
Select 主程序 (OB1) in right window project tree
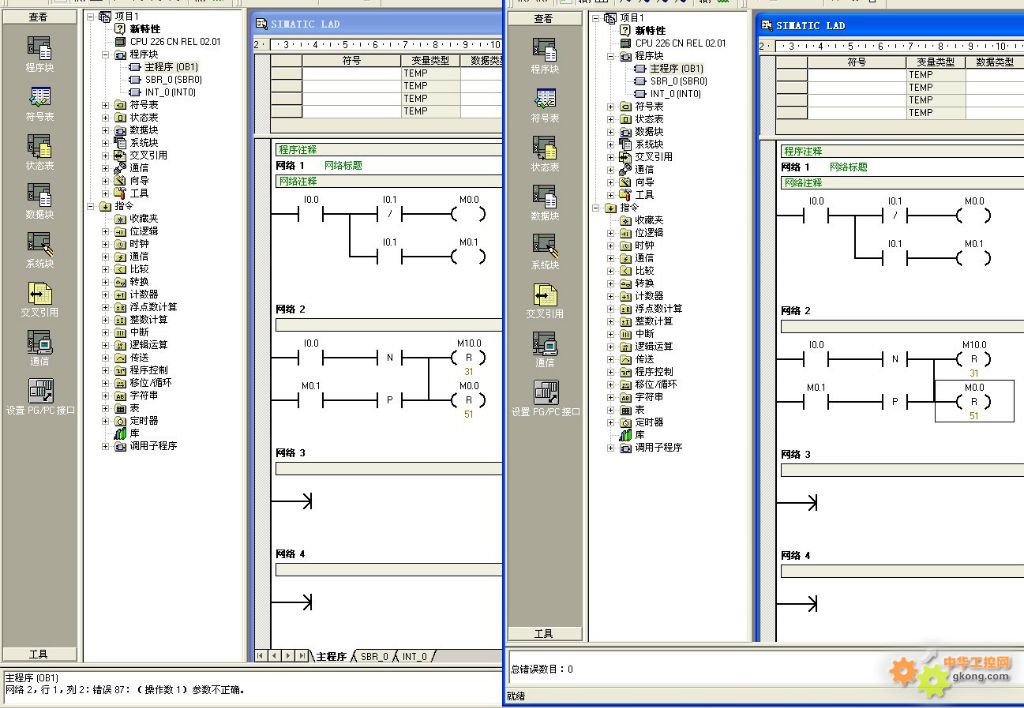677,69
